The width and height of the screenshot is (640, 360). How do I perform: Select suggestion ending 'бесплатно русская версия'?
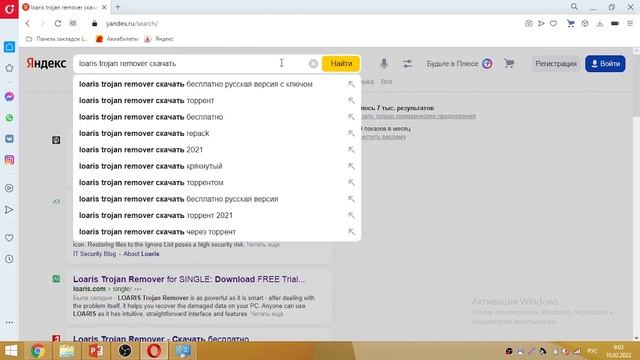pos(217,199)
